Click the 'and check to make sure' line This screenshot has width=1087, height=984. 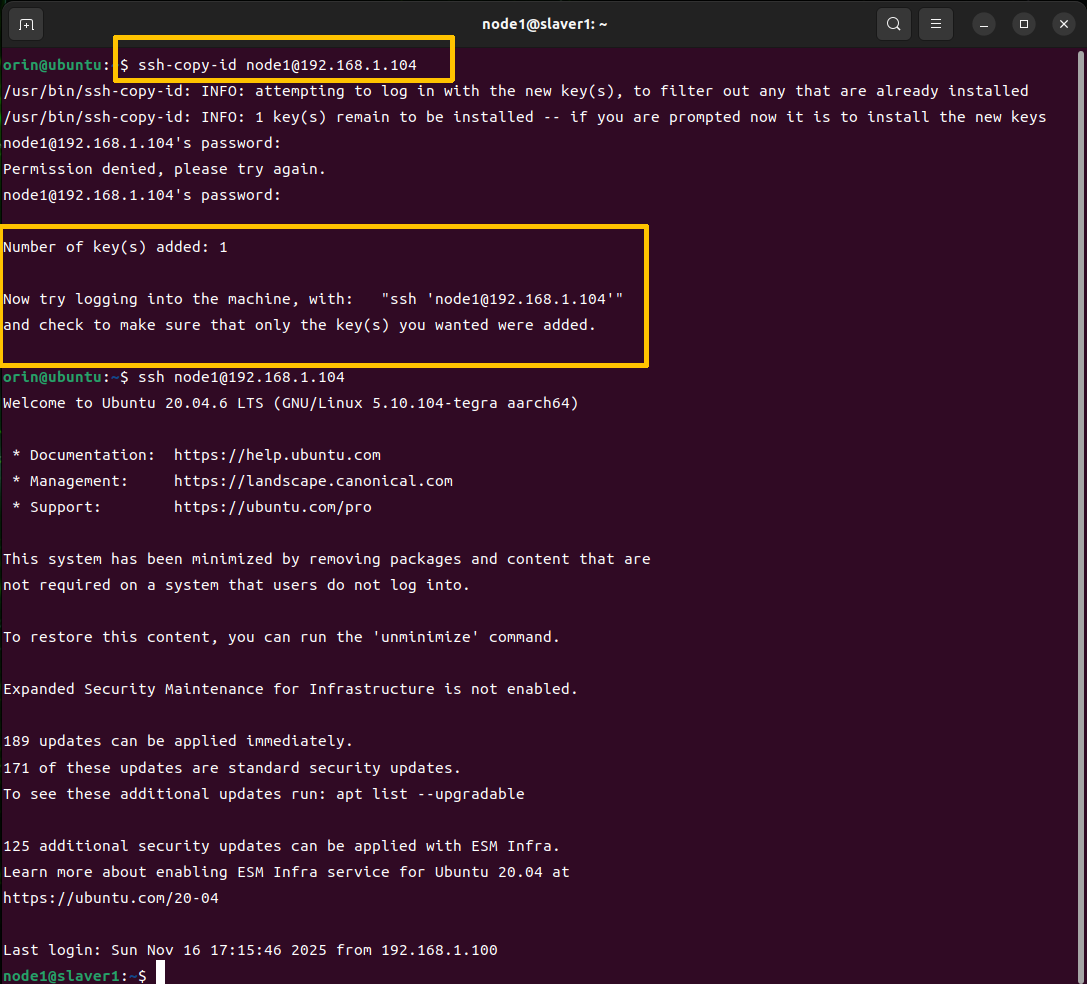pyautogui.click(x=299, y=325)
